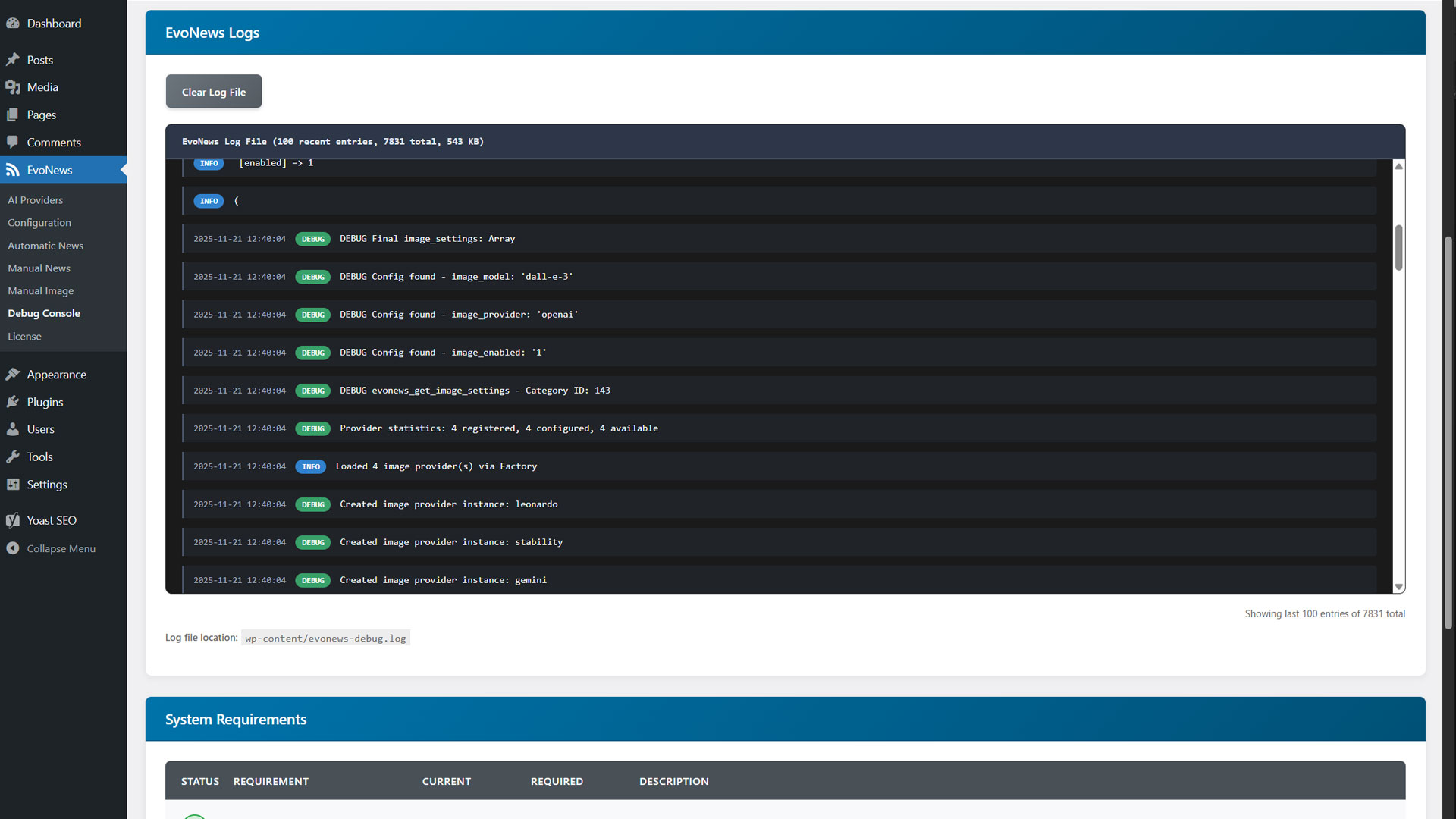
Task: Open the Manual Image page link
Action: point(41,290)
